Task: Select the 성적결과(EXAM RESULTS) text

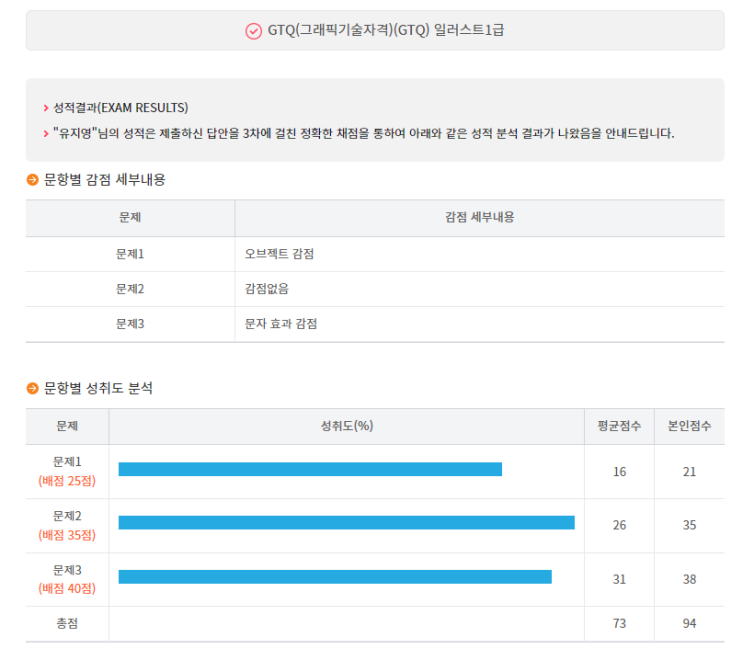Action: [121, 108]
